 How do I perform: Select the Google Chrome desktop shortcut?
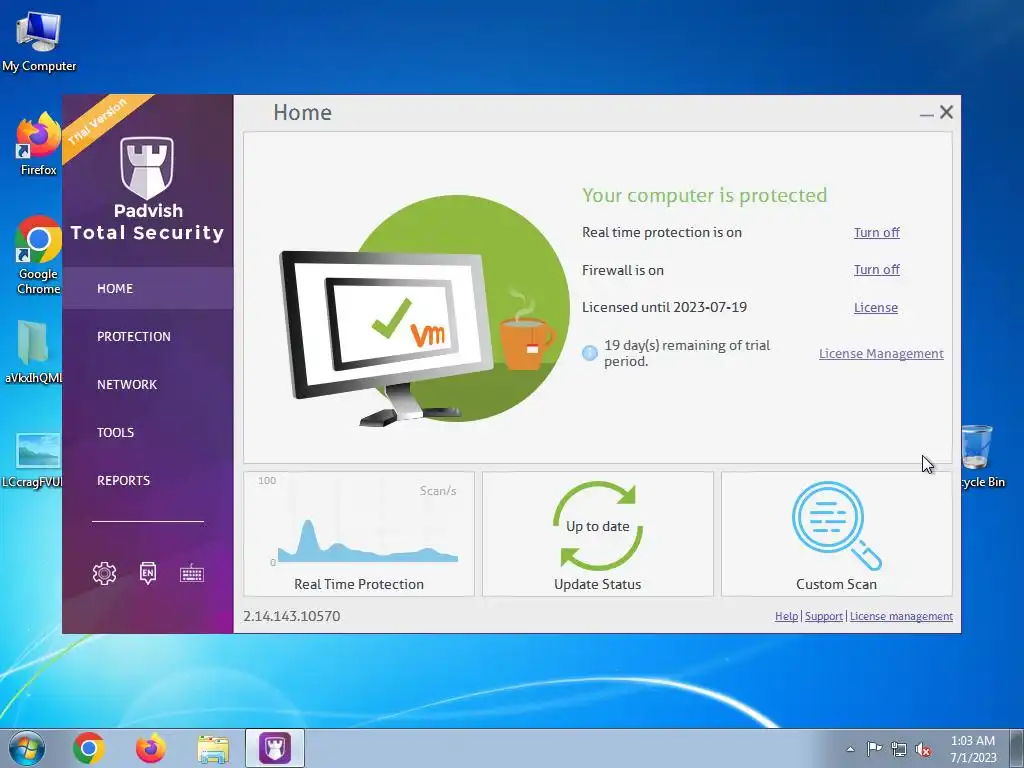click(38, 255)
